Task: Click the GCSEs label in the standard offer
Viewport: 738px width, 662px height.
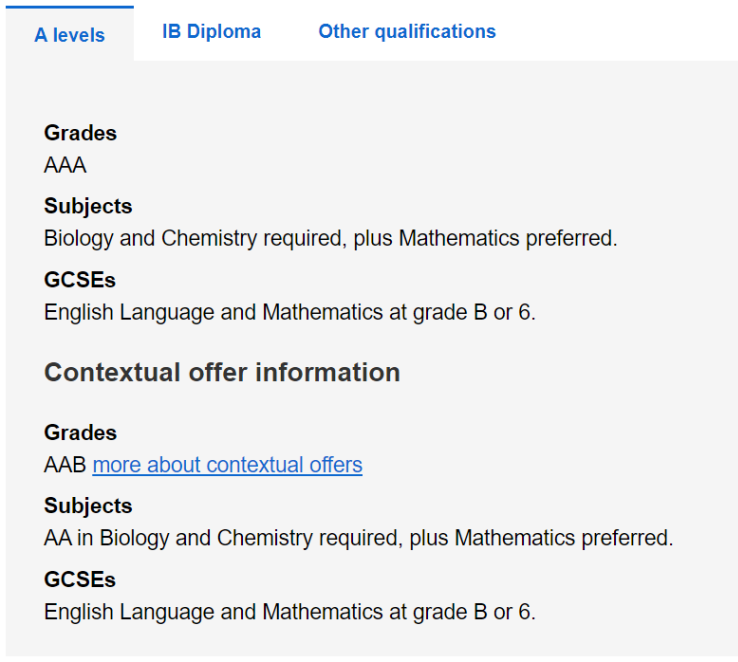Action: pos(80,280)
